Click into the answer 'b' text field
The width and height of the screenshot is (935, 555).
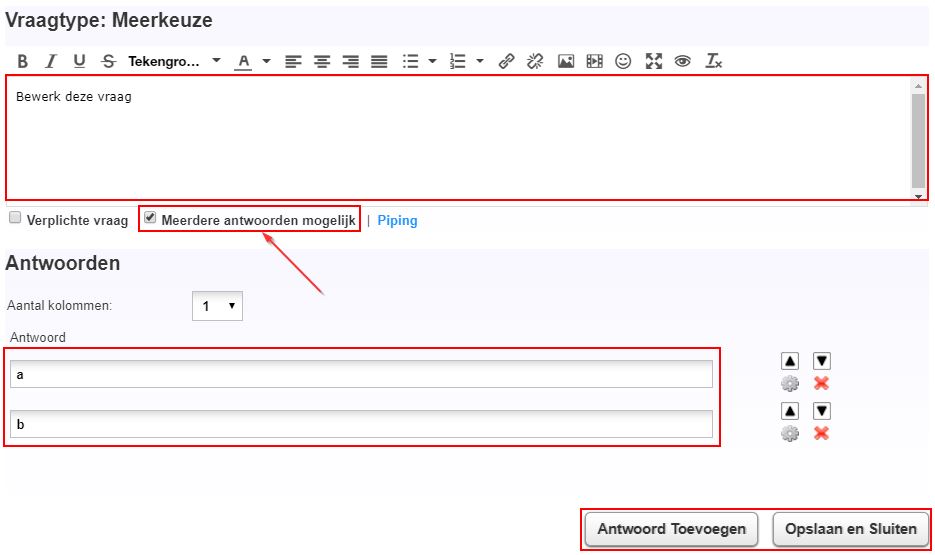point(361,424)
